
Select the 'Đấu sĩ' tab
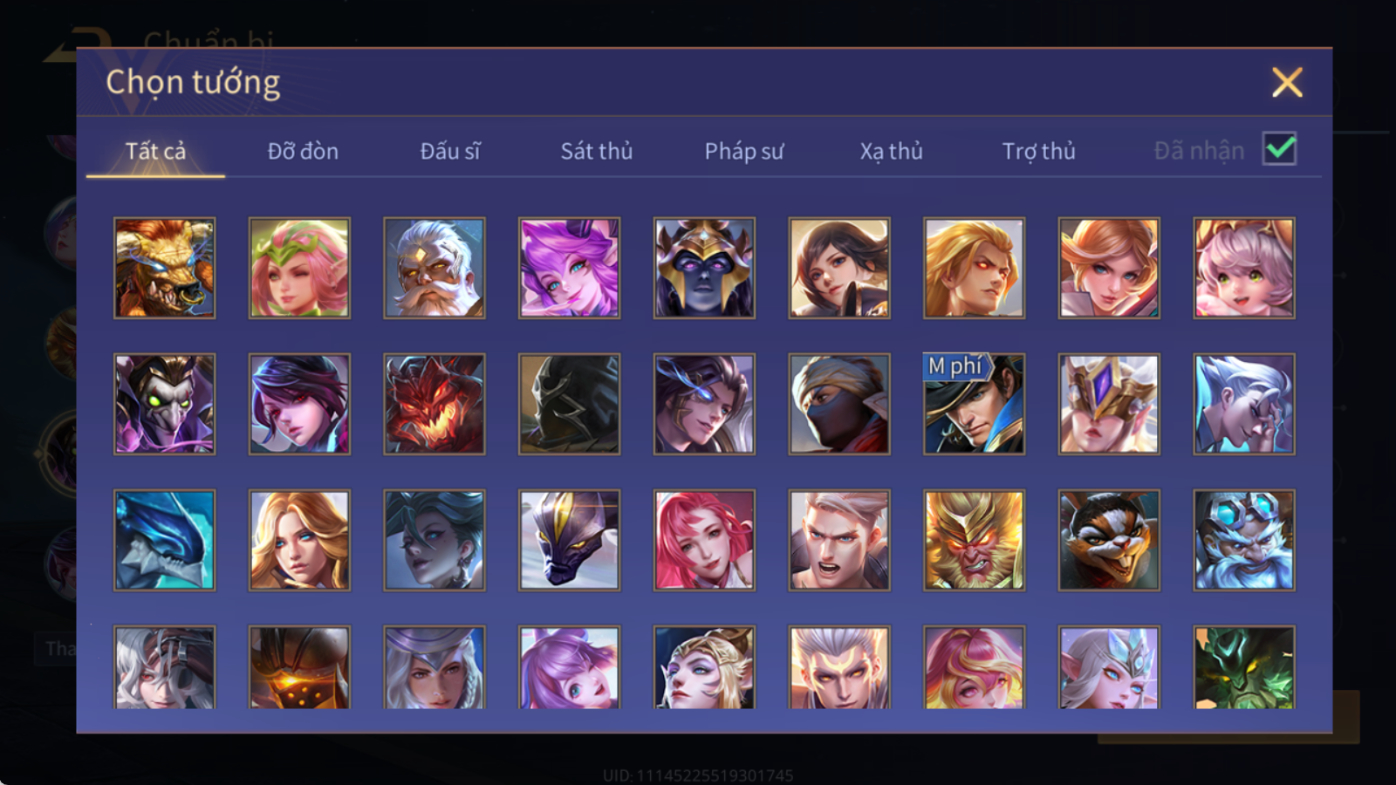(x=450, y=151)
